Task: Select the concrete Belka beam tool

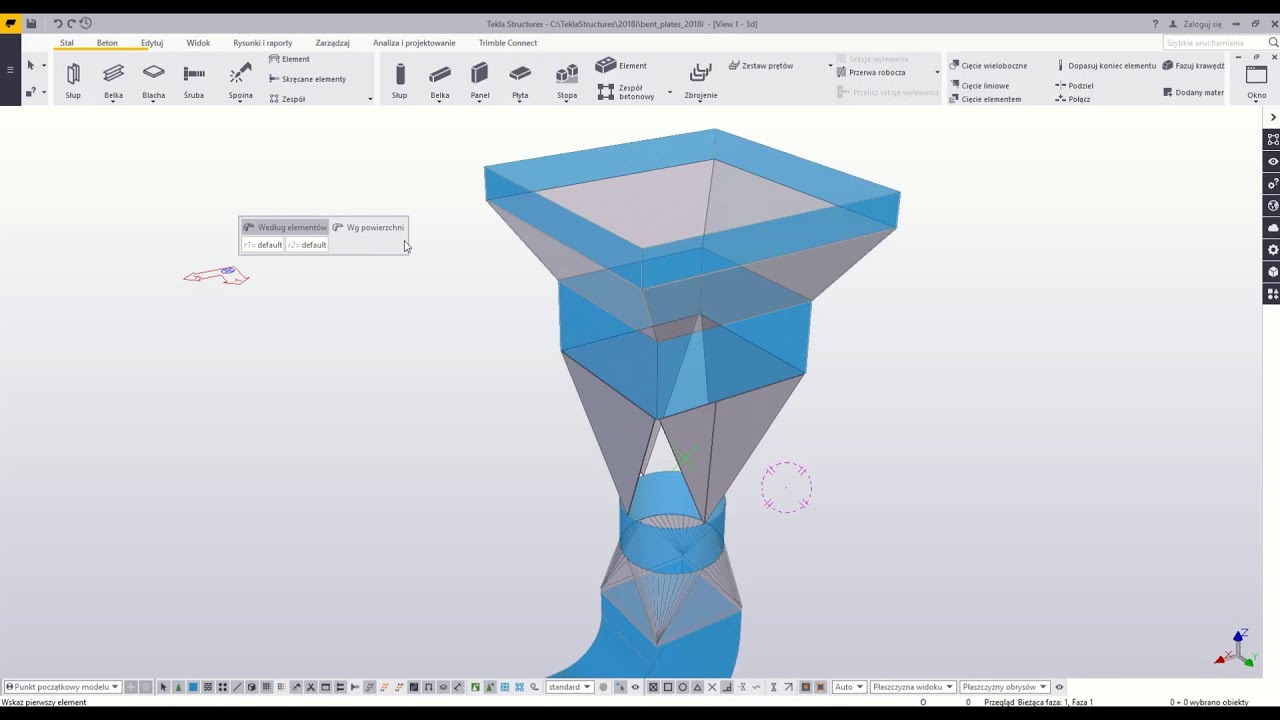Action: 440,80
